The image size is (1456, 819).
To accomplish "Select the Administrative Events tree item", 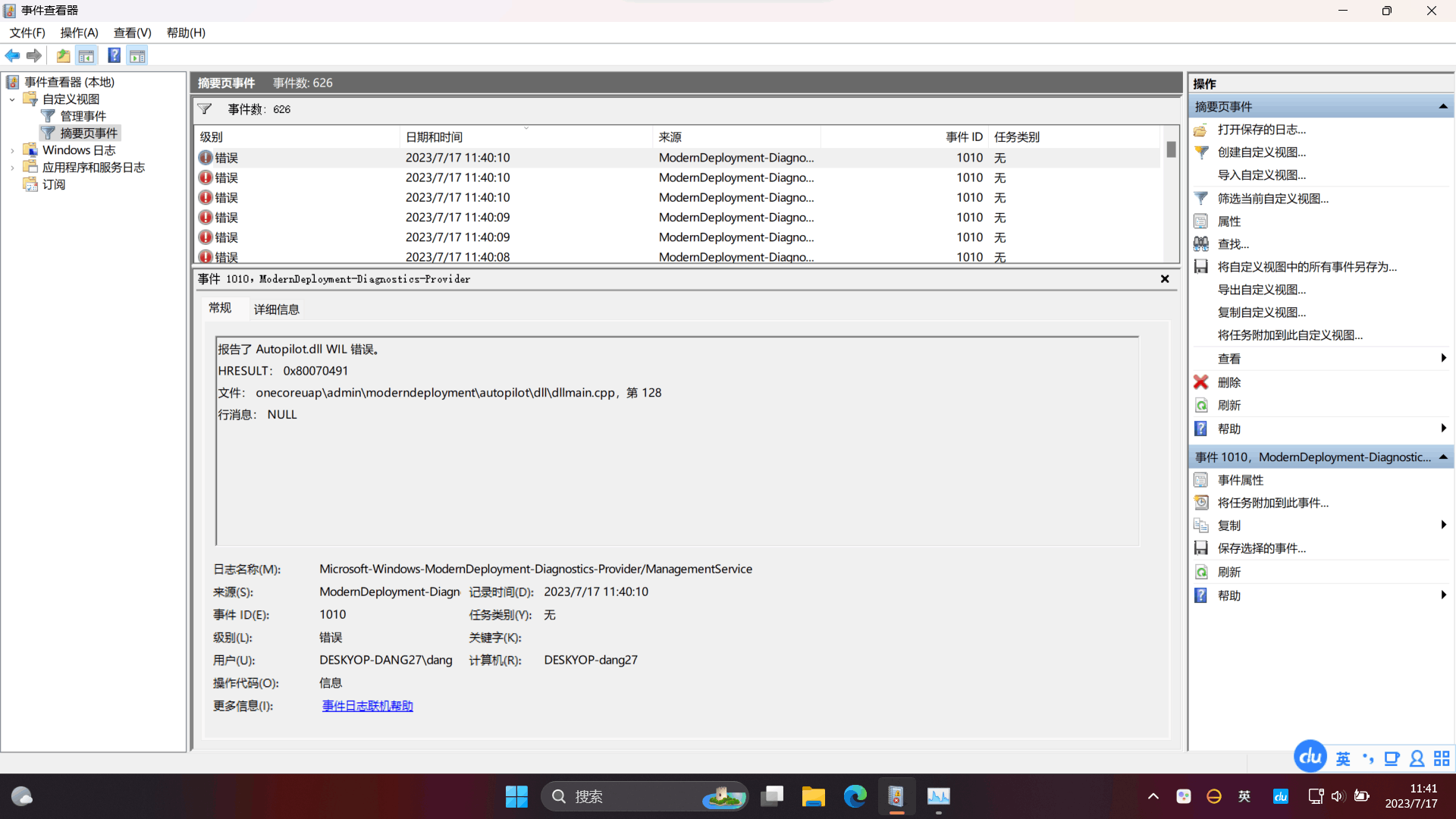I will pyautogui.click(x=83, y=116).
